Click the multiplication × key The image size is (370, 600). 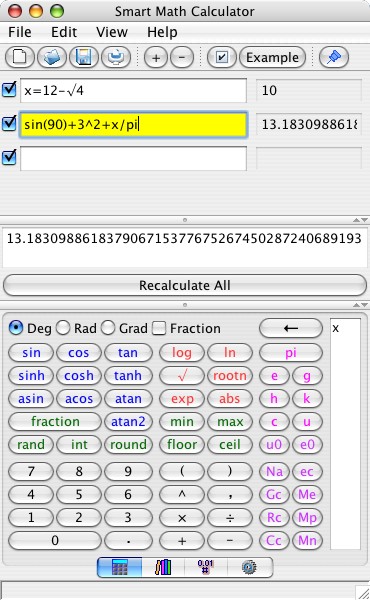pos(182,518)
